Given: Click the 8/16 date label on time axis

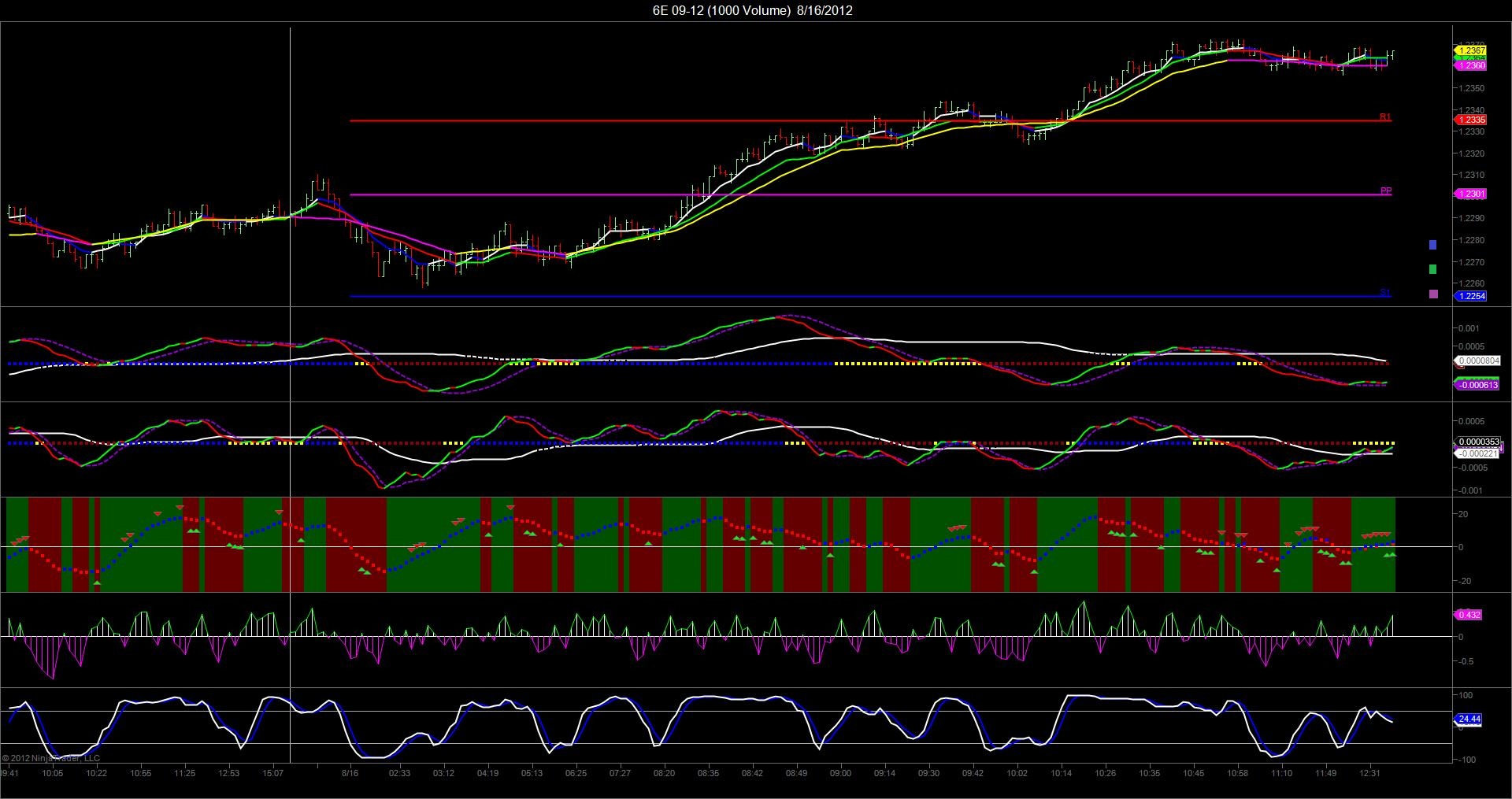Looking at the screenshot, I should pyautogui.click(x=350, y=773).
